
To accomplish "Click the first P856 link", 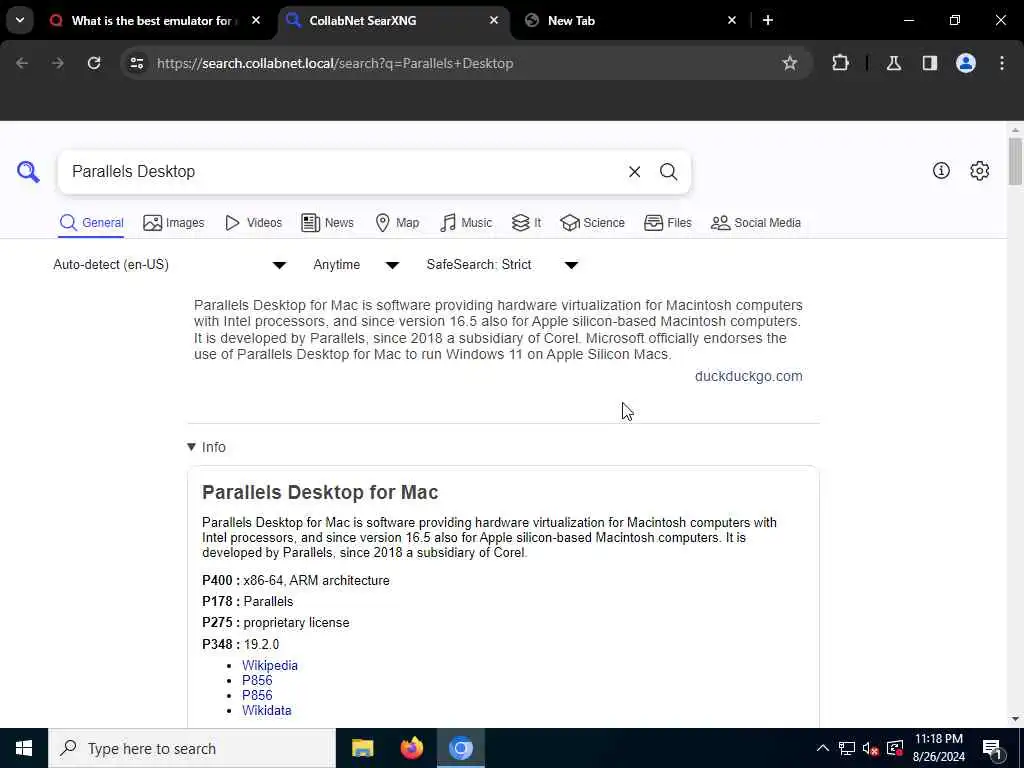I will (x=257, y=680).
